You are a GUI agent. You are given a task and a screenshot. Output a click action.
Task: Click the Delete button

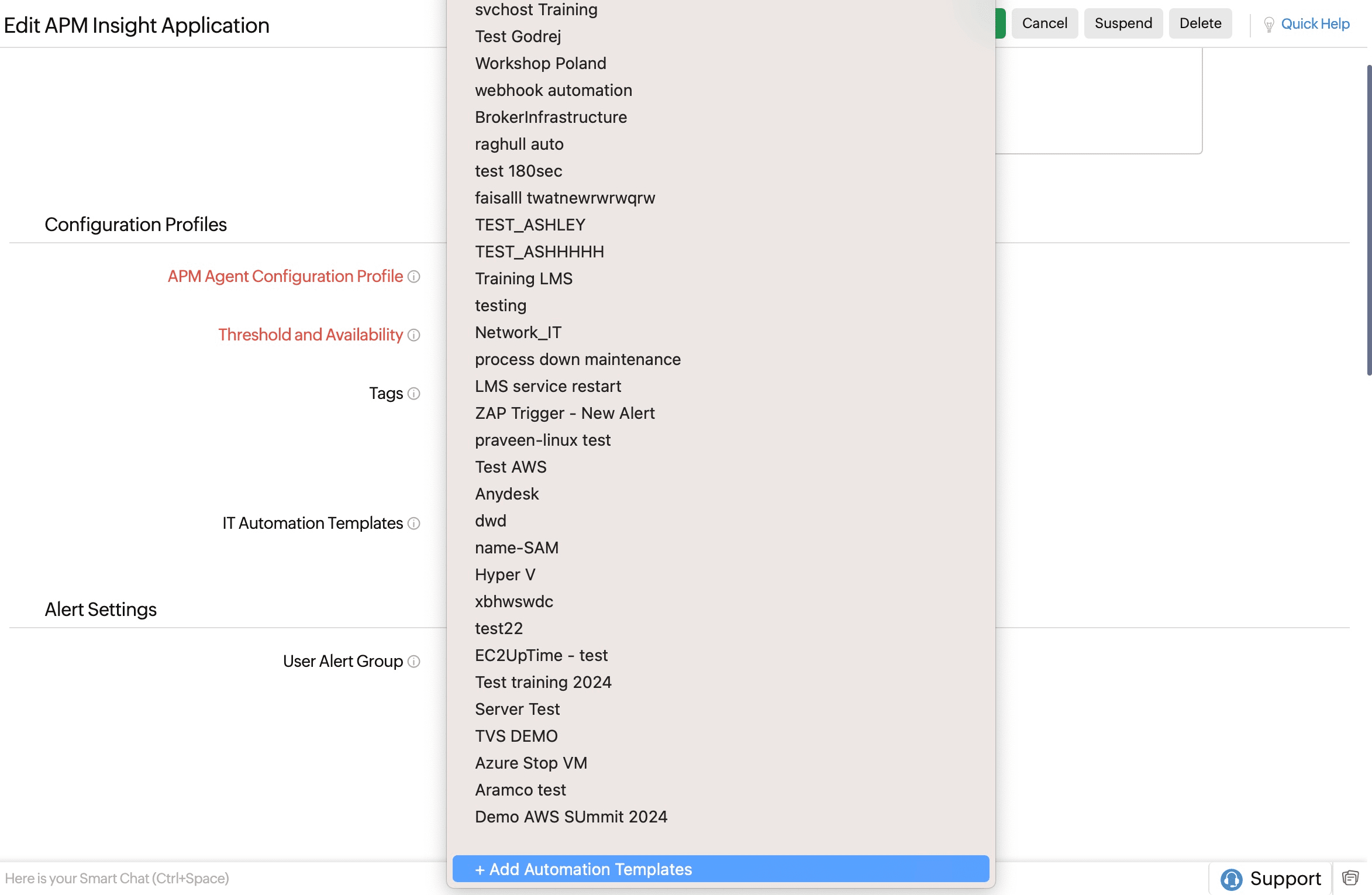[1200, 23]
